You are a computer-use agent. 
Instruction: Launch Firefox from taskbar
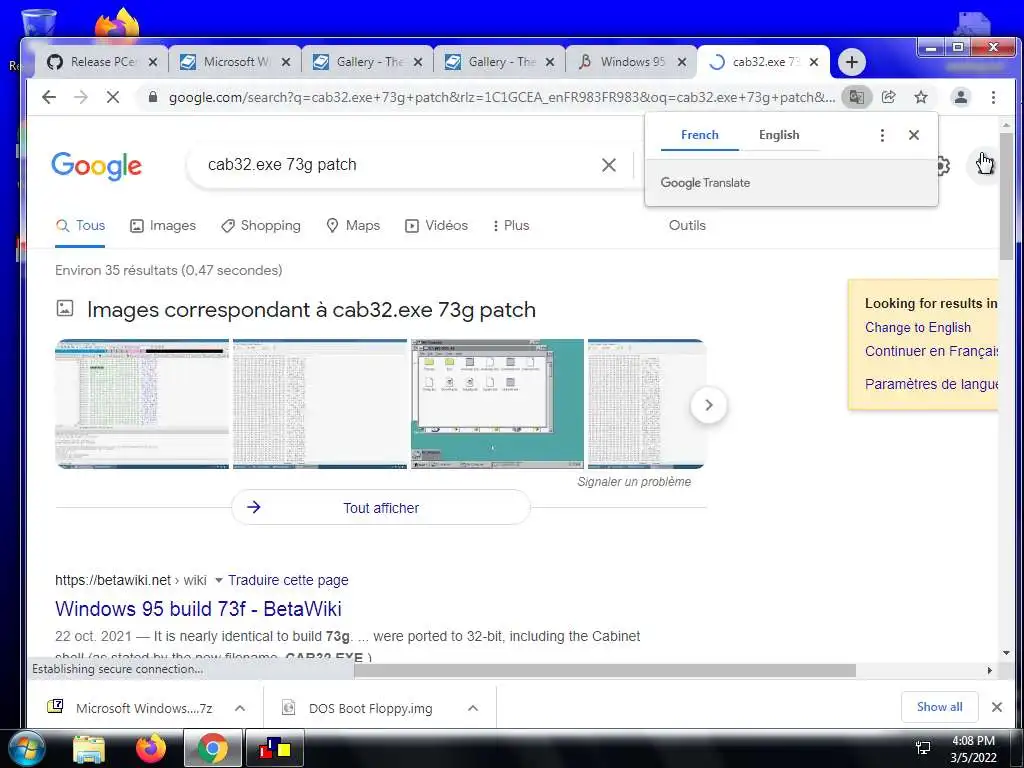[151, 748]
